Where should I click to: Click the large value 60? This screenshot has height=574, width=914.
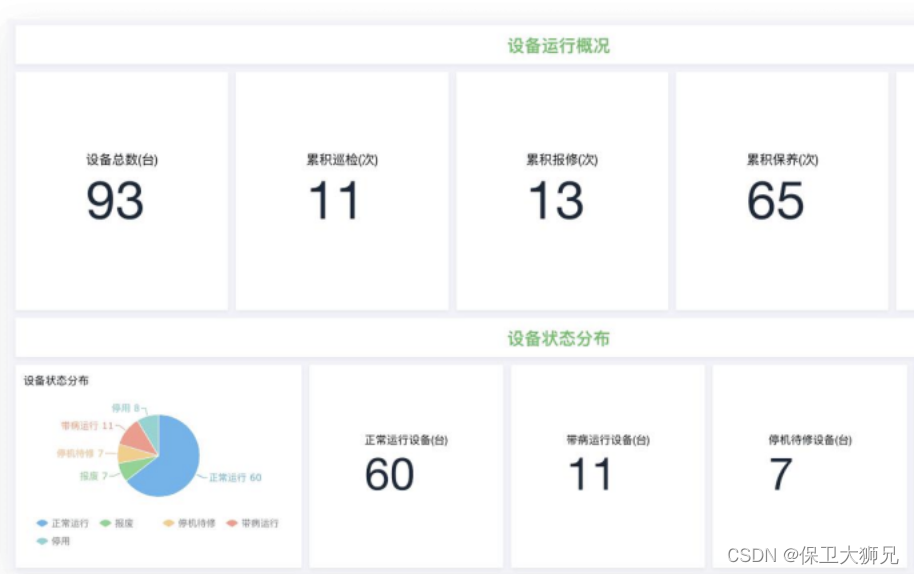389,474
